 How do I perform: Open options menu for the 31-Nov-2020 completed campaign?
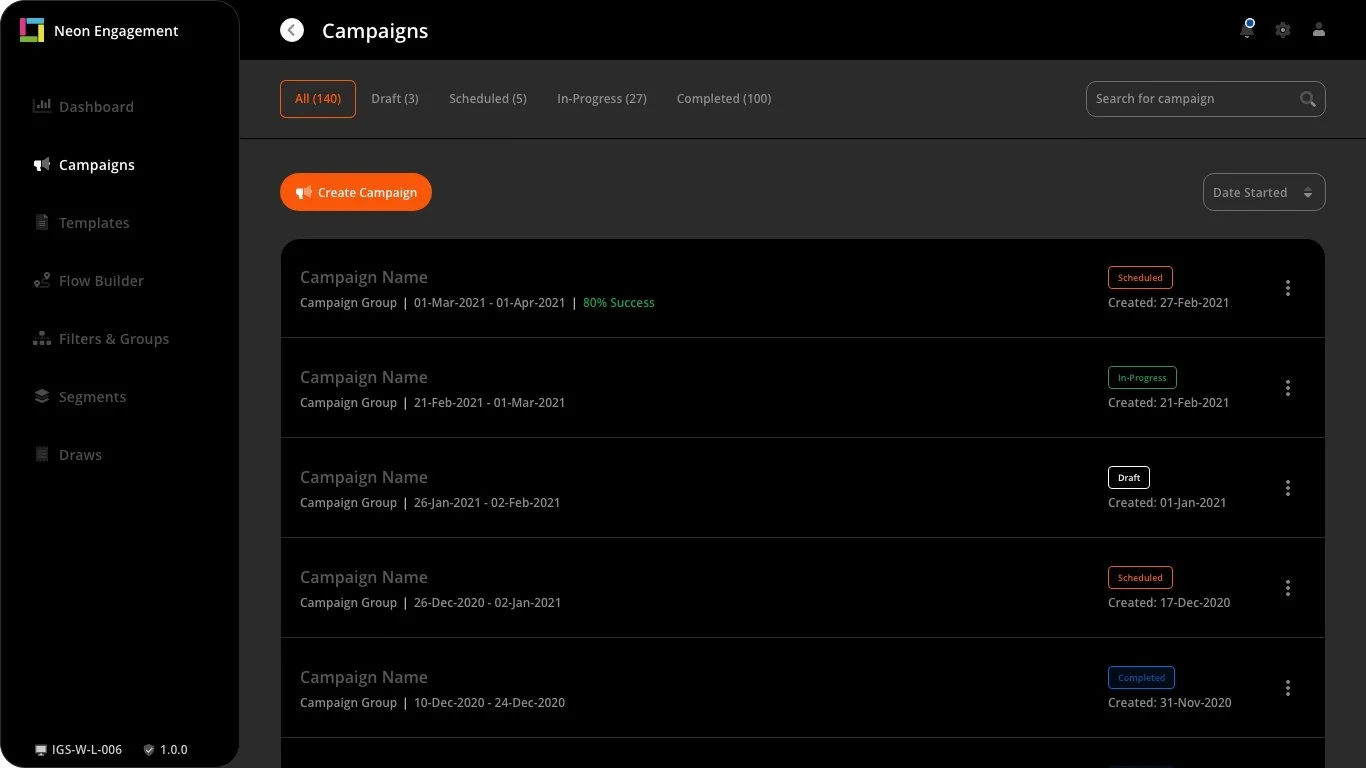(1288, 688)
